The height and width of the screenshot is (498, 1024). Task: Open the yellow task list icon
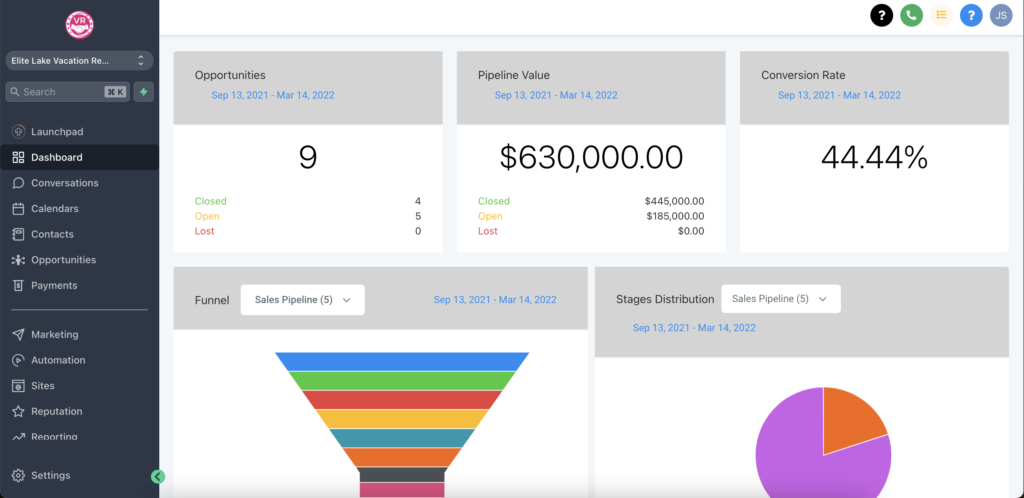tap(941, 15)
